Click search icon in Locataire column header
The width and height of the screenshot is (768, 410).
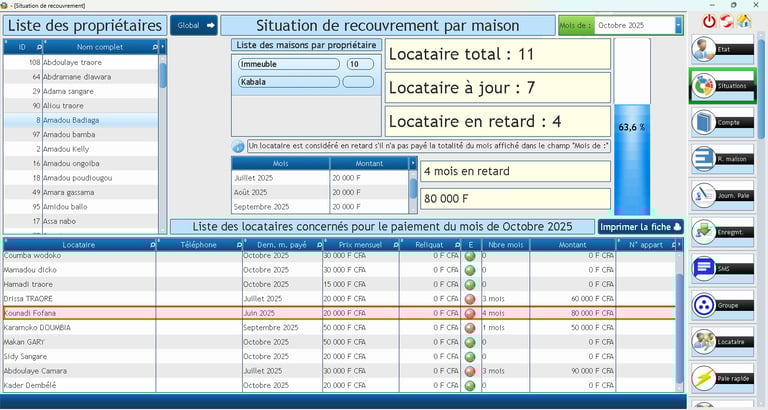[152, 244]
